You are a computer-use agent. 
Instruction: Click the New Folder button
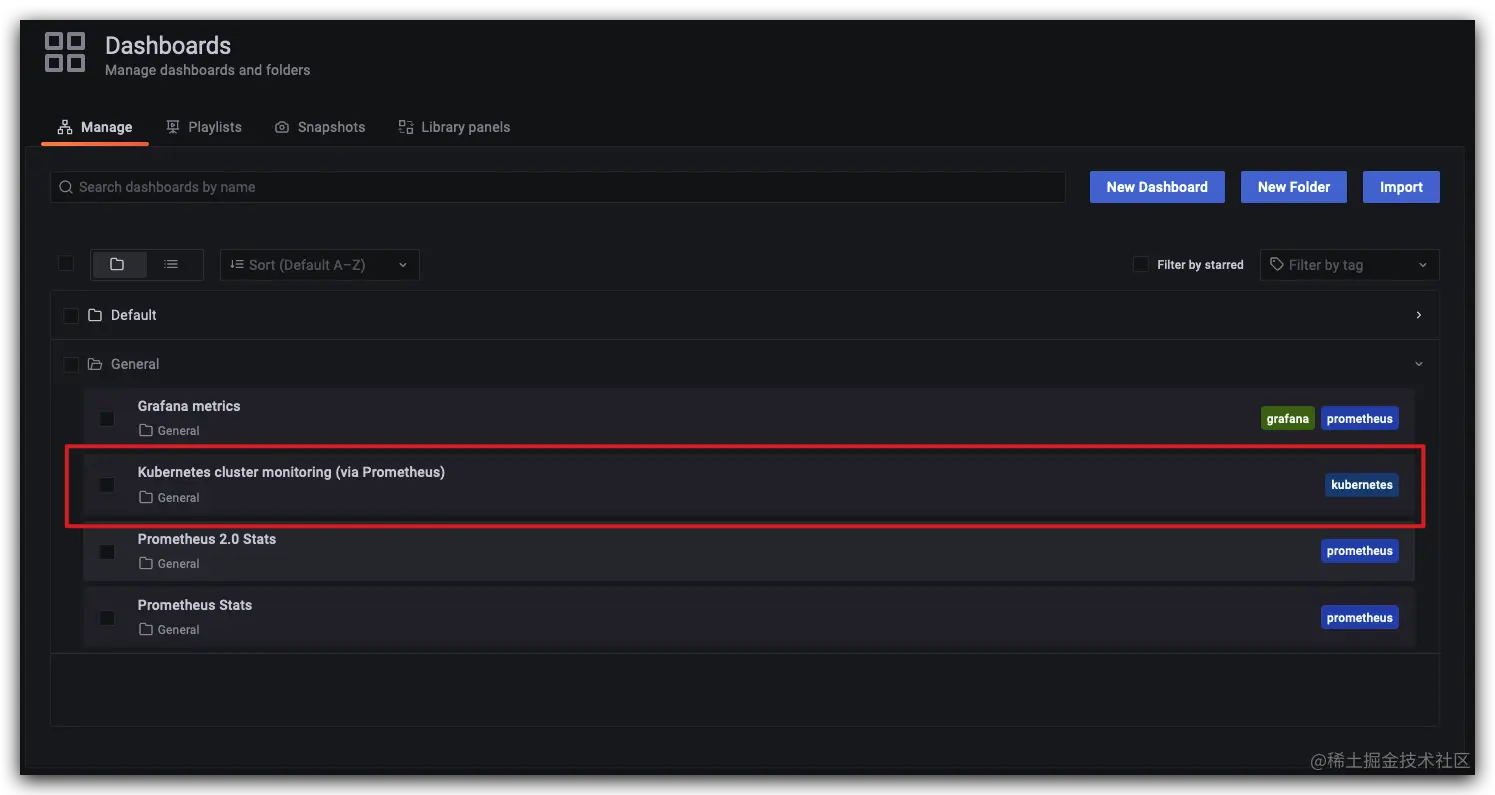pyautogui.click(x=1294, y=187)
